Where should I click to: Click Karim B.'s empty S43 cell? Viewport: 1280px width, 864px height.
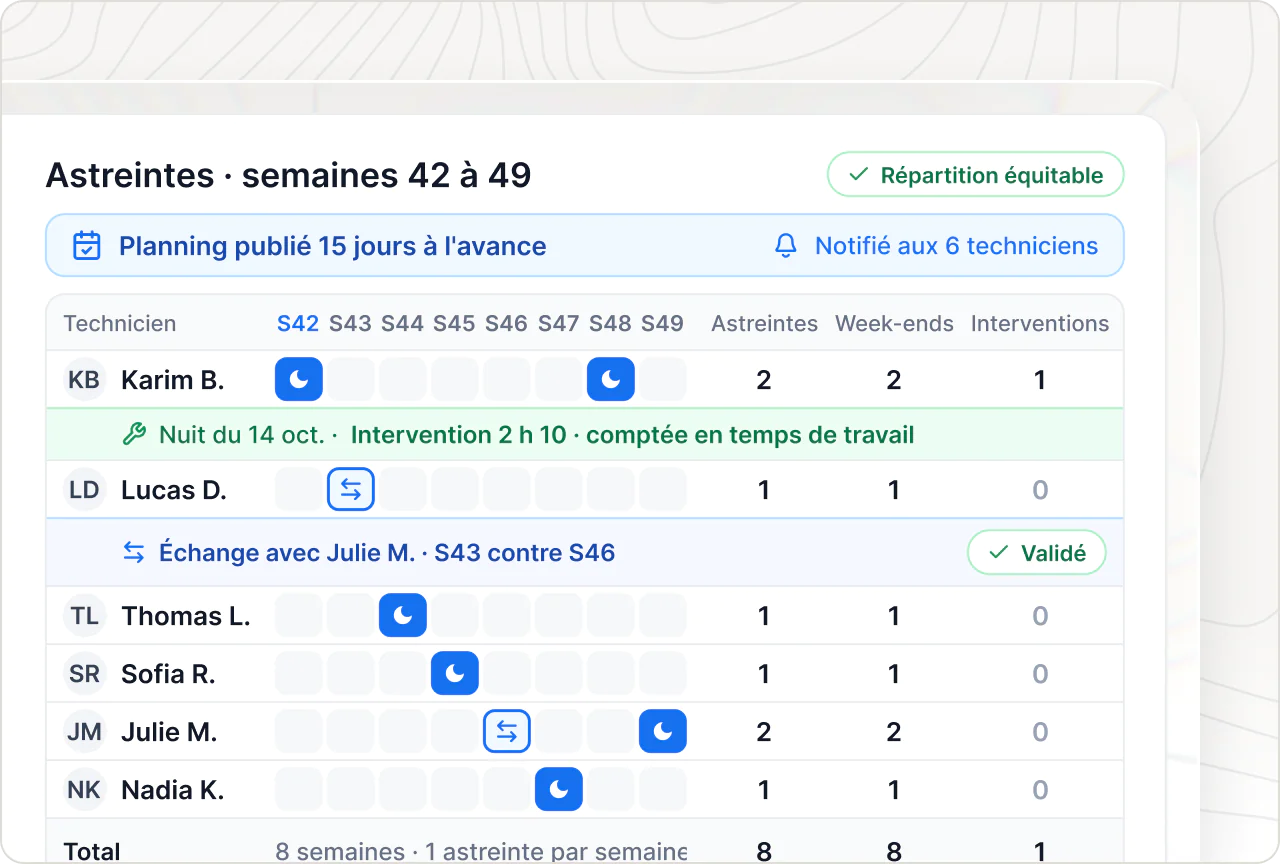(351, 380)
